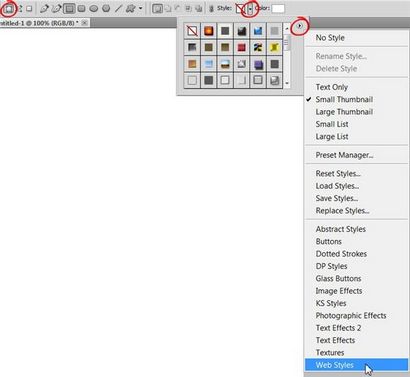
Task: Switch the style view to Large Thumbnail
Action: coord(344,112)
